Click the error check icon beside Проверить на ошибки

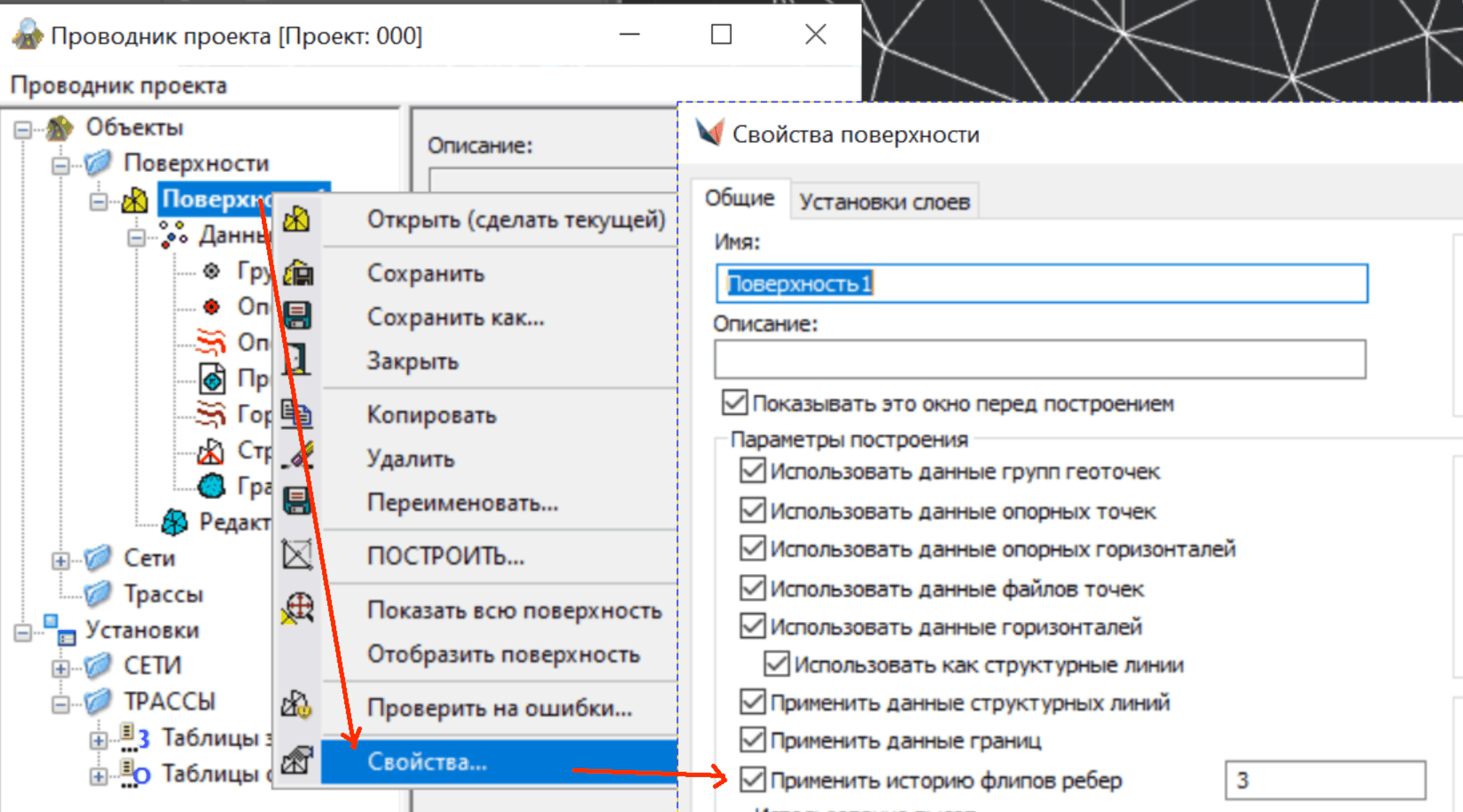[x=296, y=705]
